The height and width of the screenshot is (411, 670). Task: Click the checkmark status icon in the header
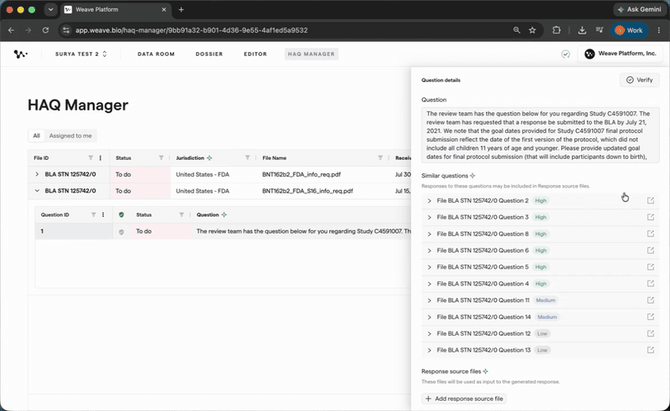565,54
